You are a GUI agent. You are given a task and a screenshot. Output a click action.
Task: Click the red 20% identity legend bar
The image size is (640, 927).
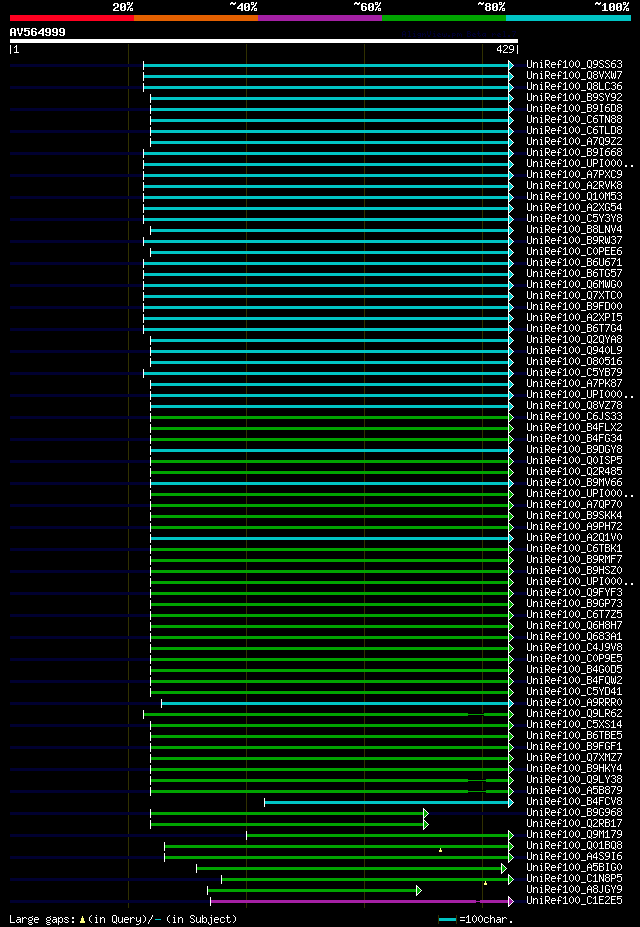point(72,18)
